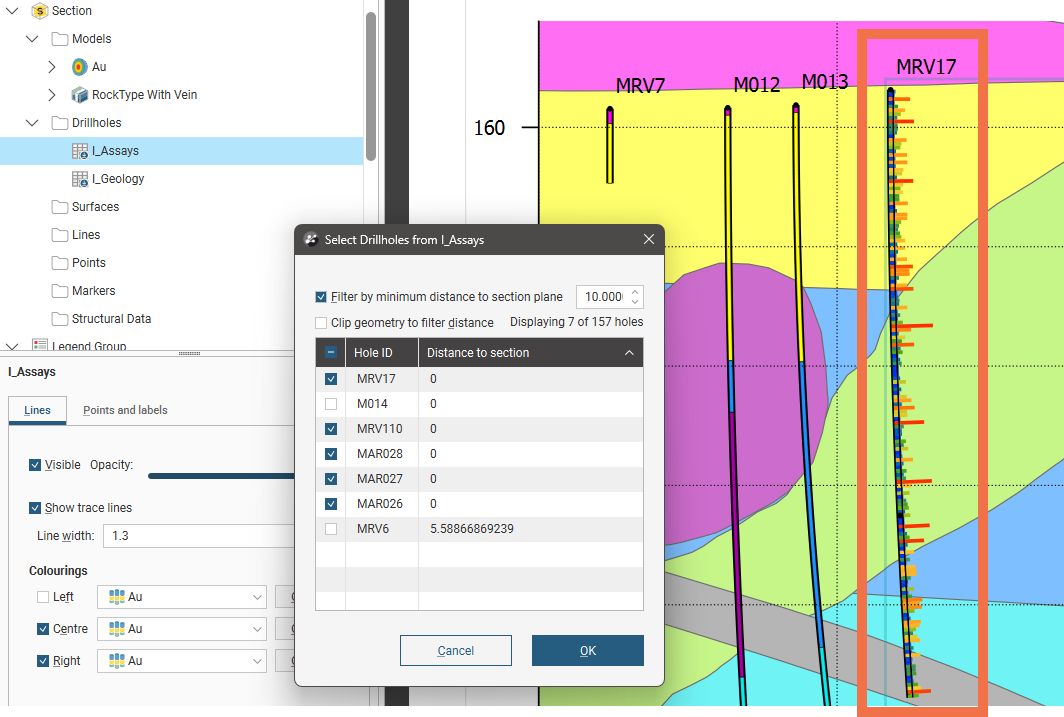
Task: Open the Centre colouring dropdown
Action: click(x=258, y=629)
